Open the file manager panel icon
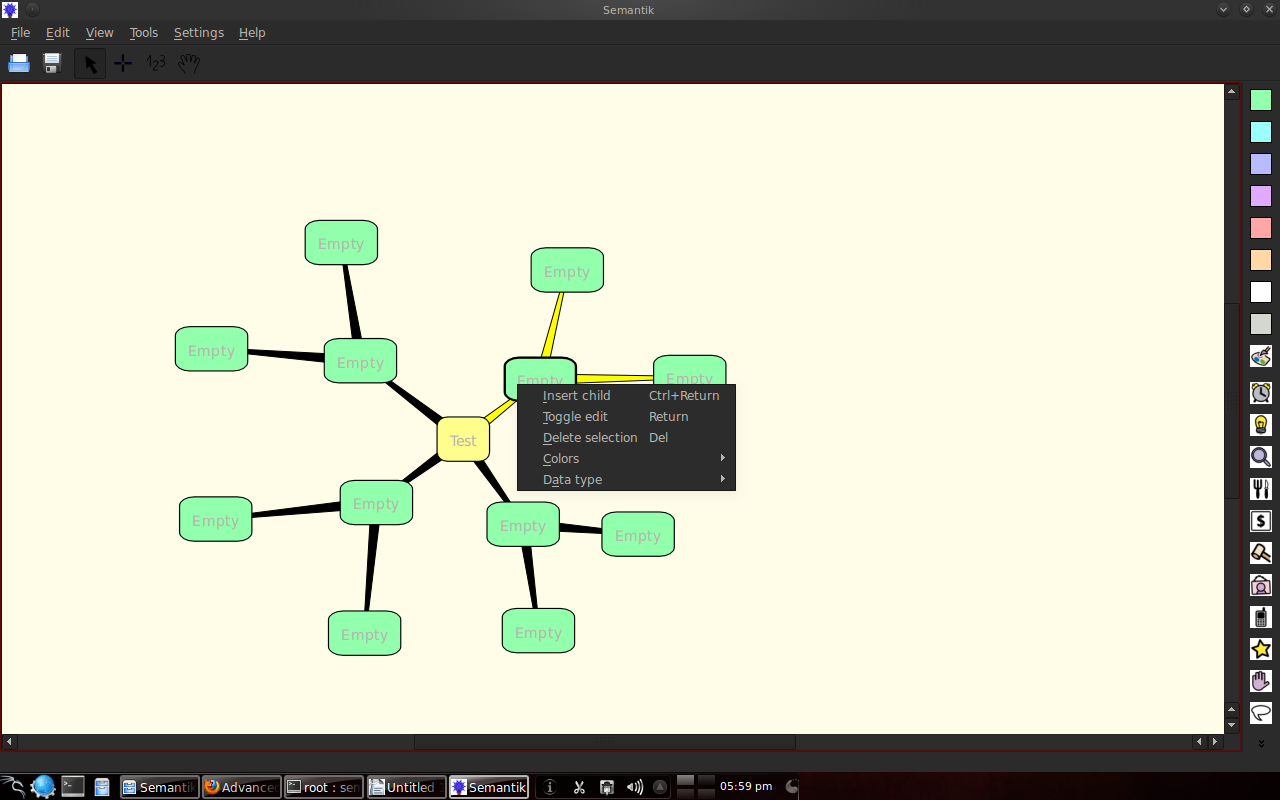Screen dimensions: 1280x800 102,787
